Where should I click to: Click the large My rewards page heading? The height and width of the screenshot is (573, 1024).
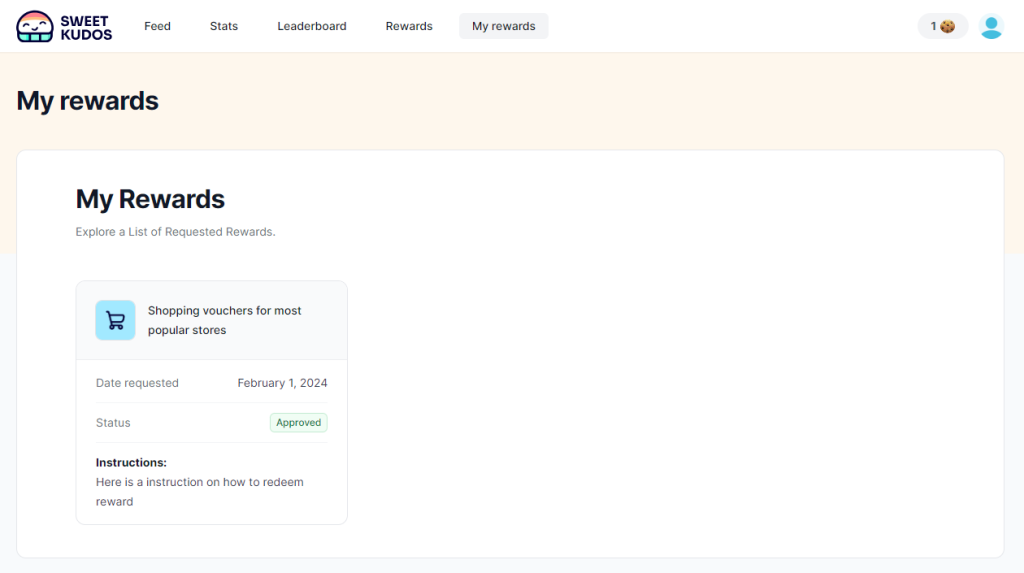tap(88, 101)
